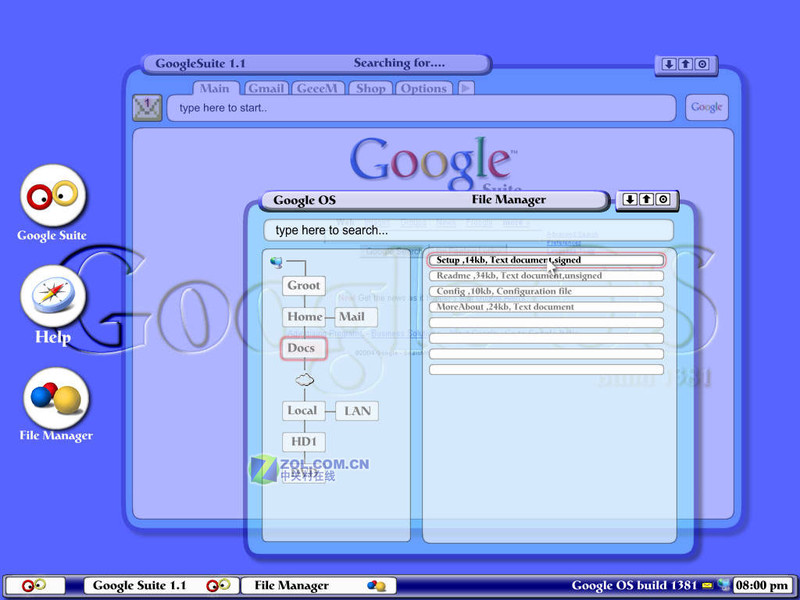Click the circle button in GoogleSuite titlebar
Screen dimensions: 800x600
point(703,64)
